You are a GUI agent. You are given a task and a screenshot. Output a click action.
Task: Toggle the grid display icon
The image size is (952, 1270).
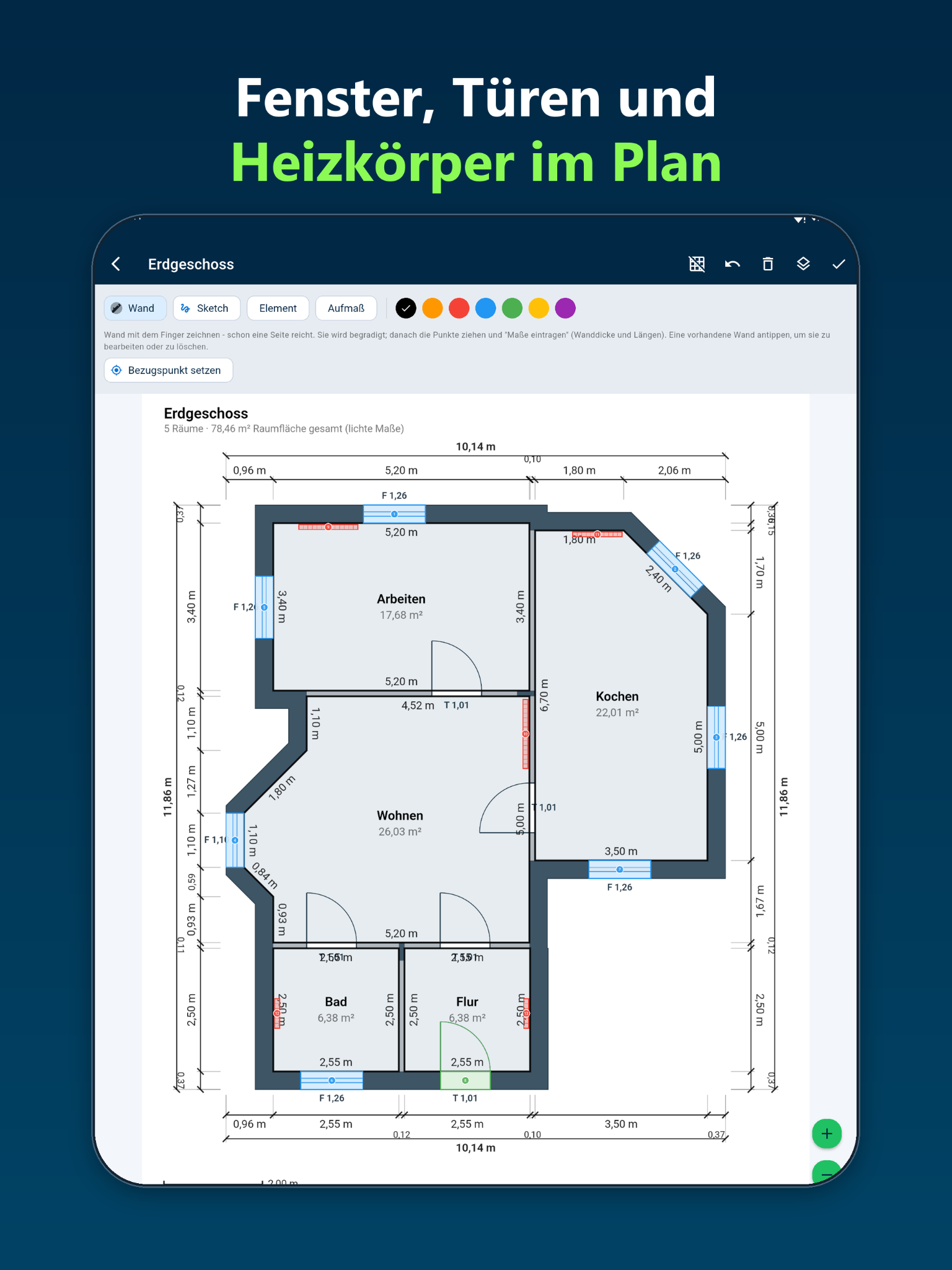(x=697, y=264)
